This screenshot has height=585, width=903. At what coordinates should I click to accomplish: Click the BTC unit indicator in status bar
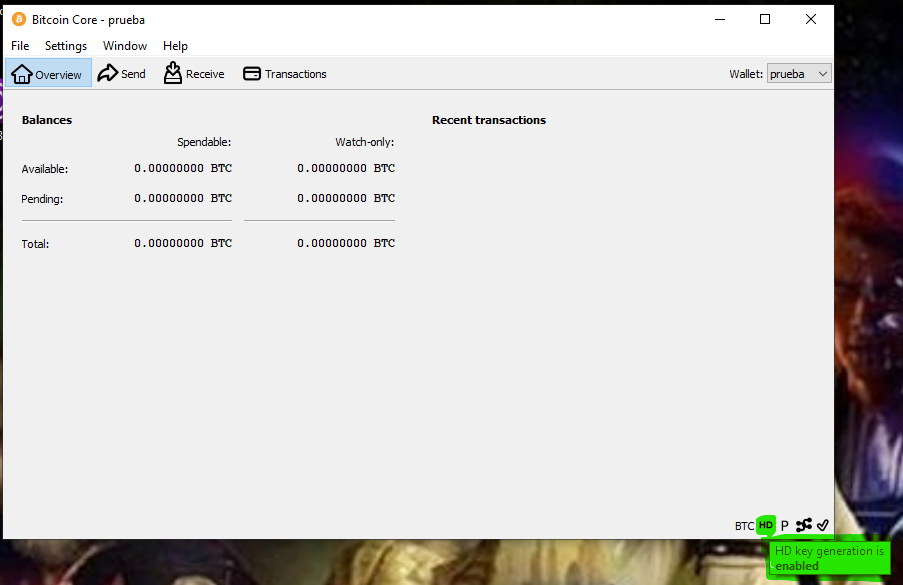coord(743,525)
